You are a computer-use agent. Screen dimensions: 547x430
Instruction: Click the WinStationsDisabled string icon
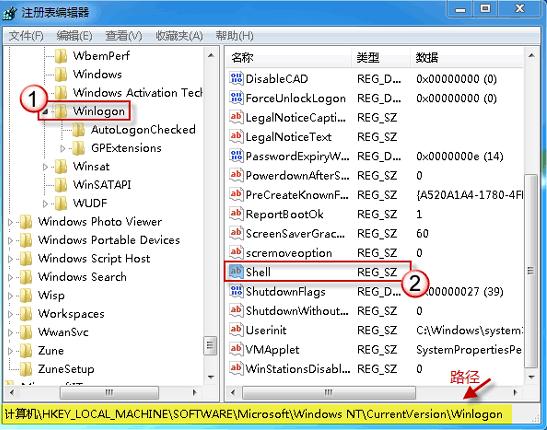click(x=236, y=369)
